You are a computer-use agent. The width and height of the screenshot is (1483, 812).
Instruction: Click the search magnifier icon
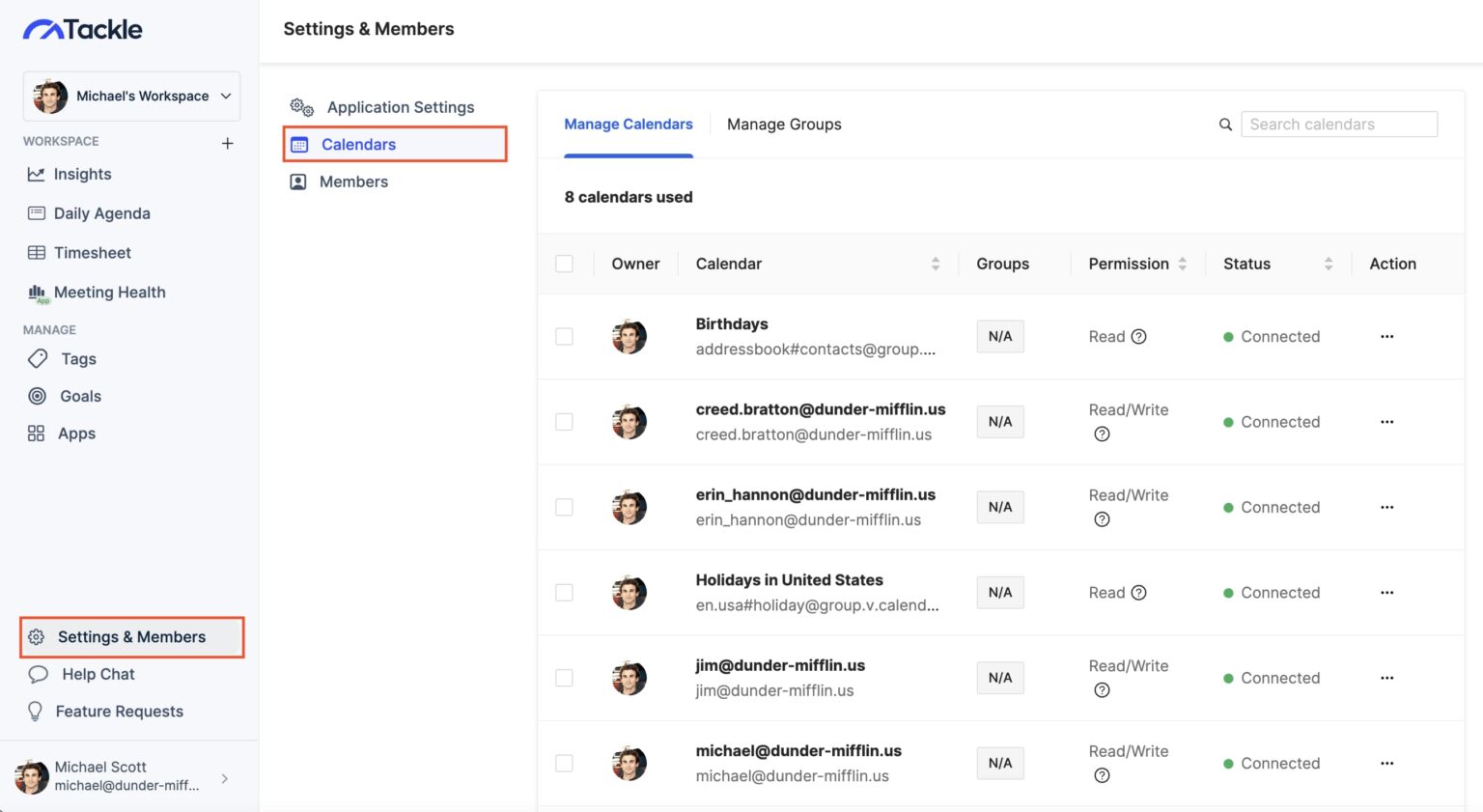click(x=1225, y=125)
